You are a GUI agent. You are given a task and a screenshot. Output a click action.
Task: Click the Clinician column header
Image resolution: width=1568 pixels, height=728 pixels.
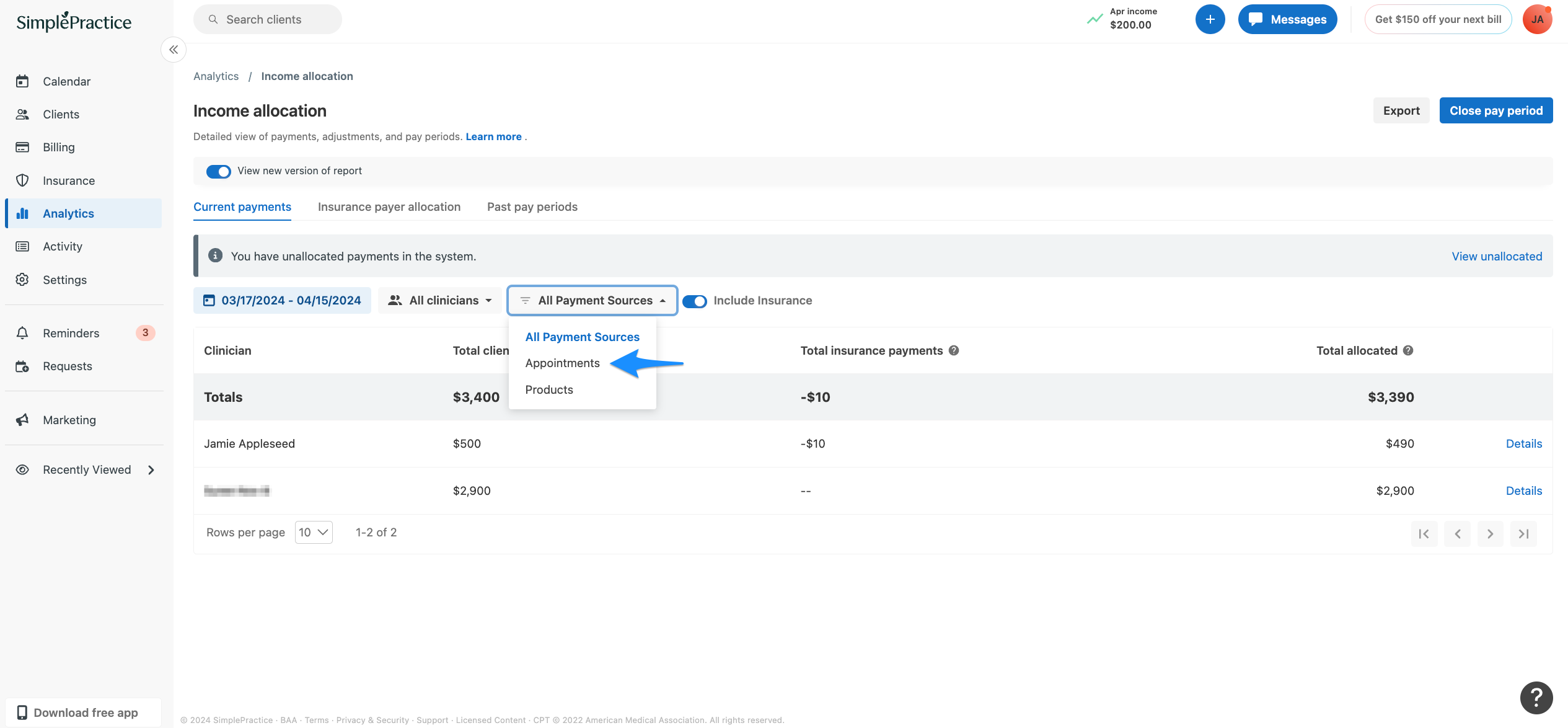(227, 350)
